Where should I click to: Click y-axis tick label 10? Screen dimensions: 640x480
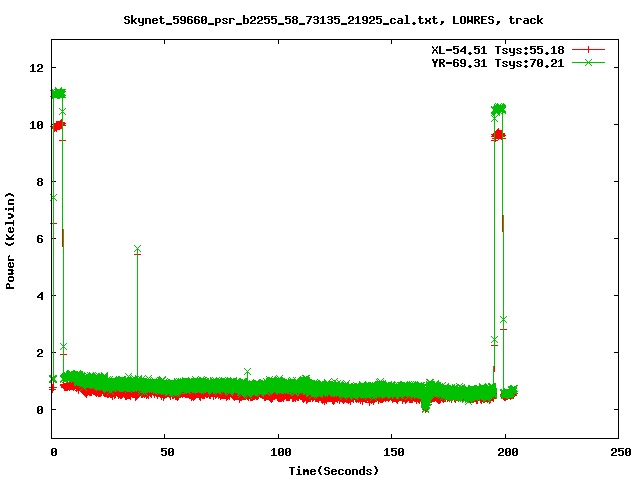click(x=36, y=125)
